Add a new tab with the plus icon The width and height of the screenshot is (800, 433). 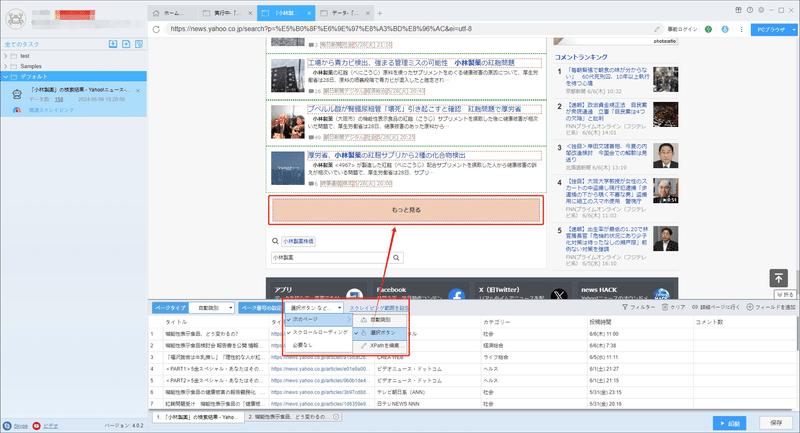(x=380, y=13)
